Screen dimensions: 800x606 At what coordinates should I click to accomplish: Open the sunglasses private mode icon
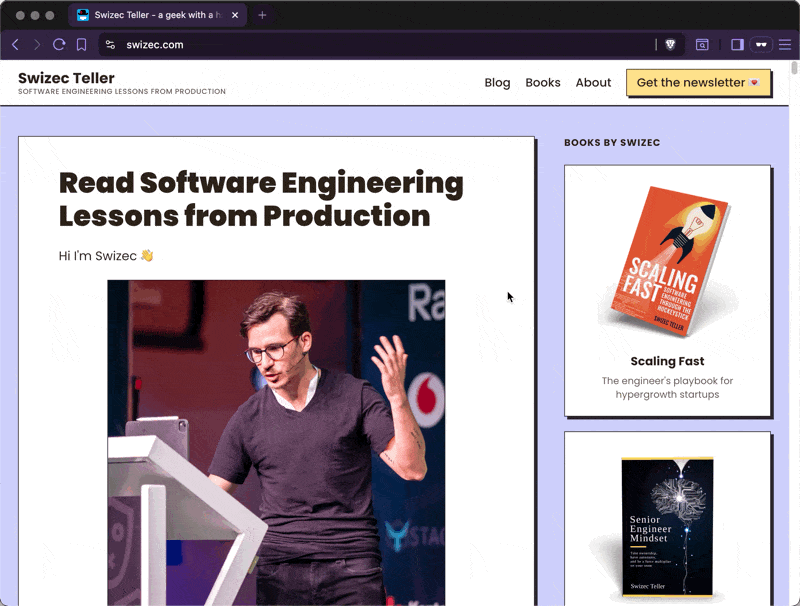(x=761, y=45)
